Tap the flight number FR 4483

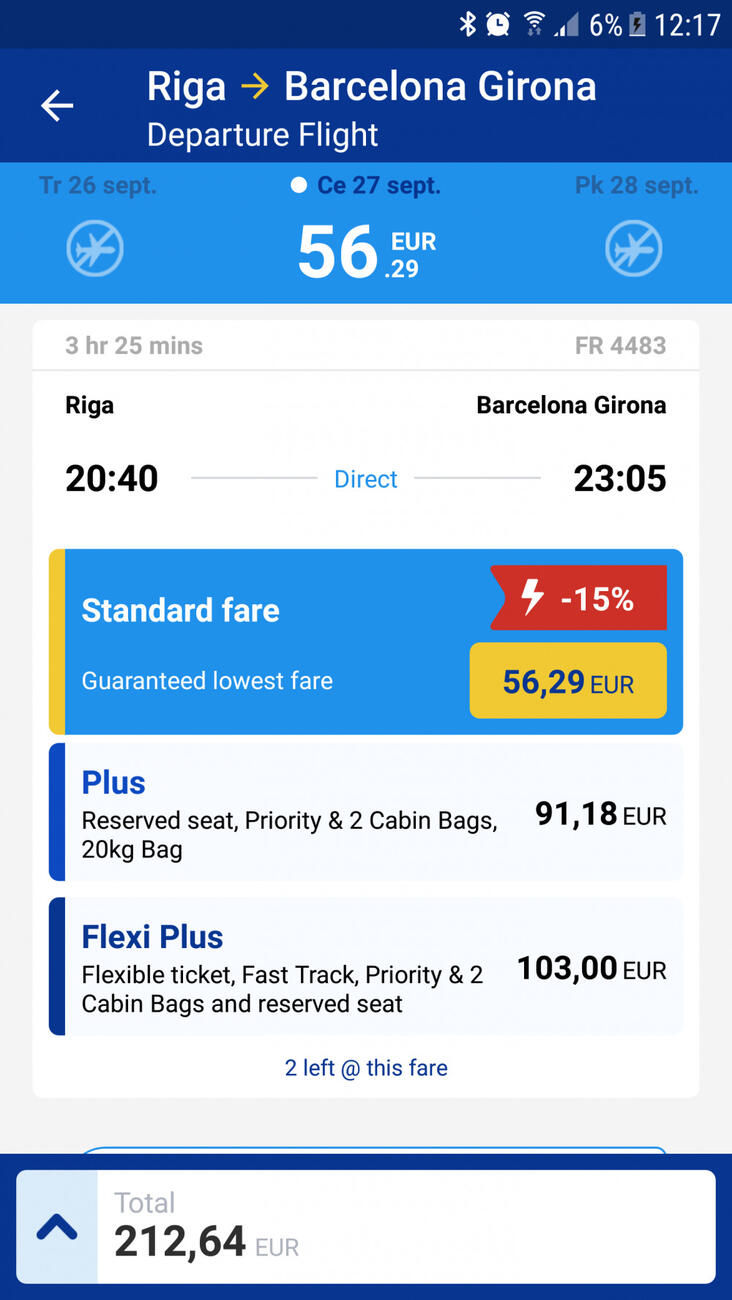pos(620,345)
